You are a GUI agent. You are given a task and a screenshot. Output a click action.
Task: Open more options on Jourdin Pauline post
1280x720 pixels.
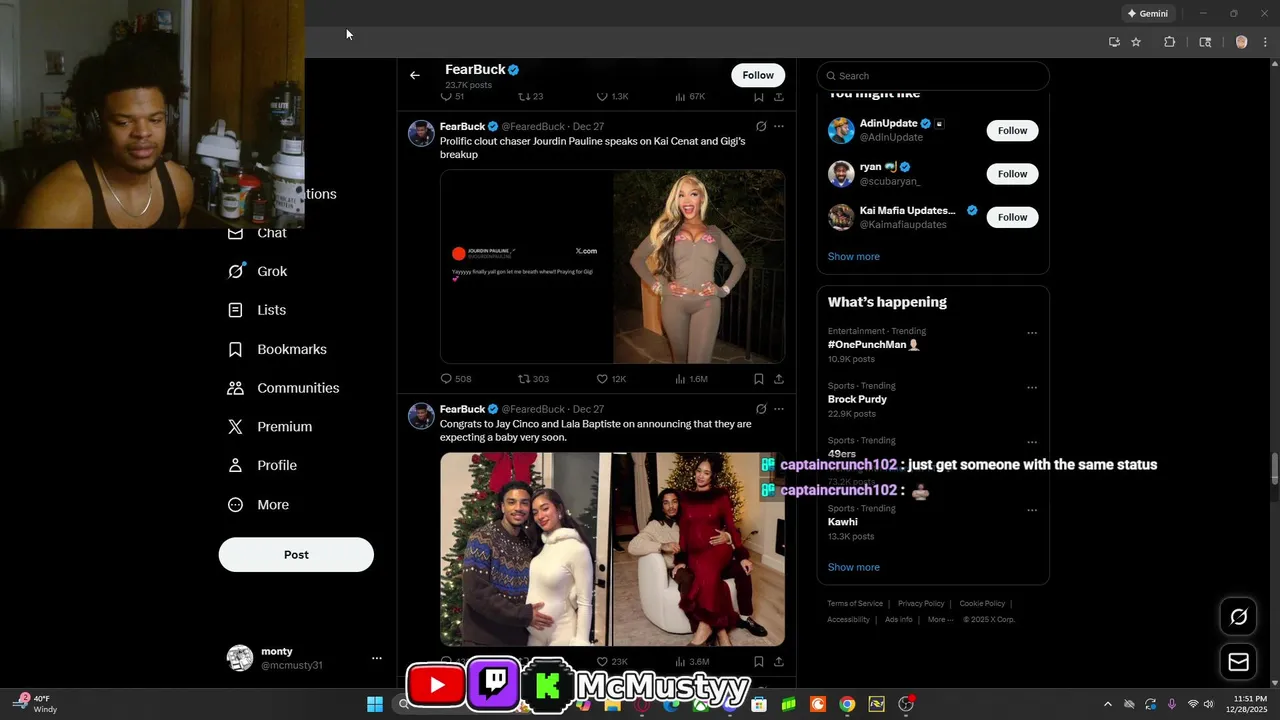(x=779, y=127)
